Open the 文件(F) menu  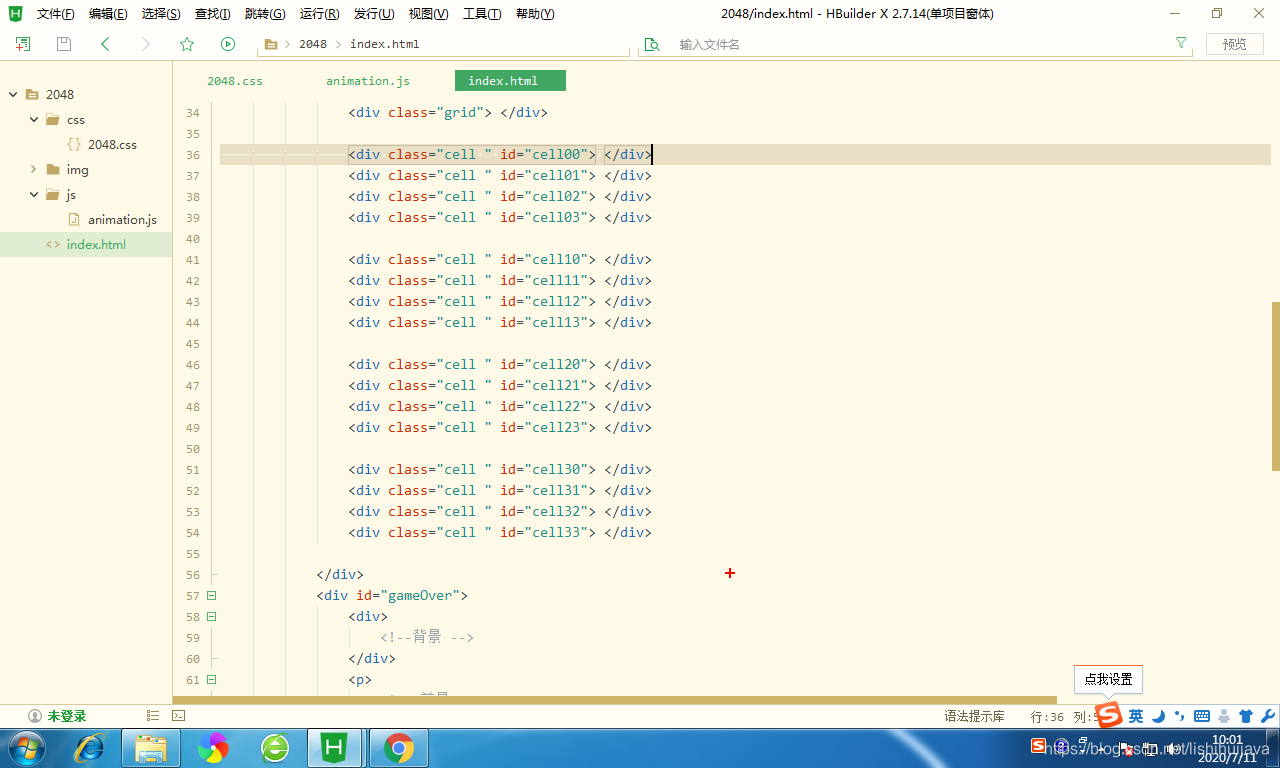[x=55, y=14]
